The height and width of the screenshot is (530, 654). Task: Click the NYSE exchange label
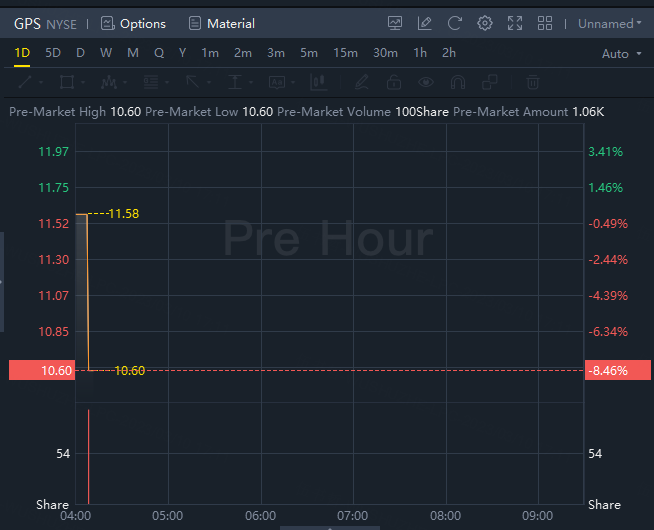61,25
